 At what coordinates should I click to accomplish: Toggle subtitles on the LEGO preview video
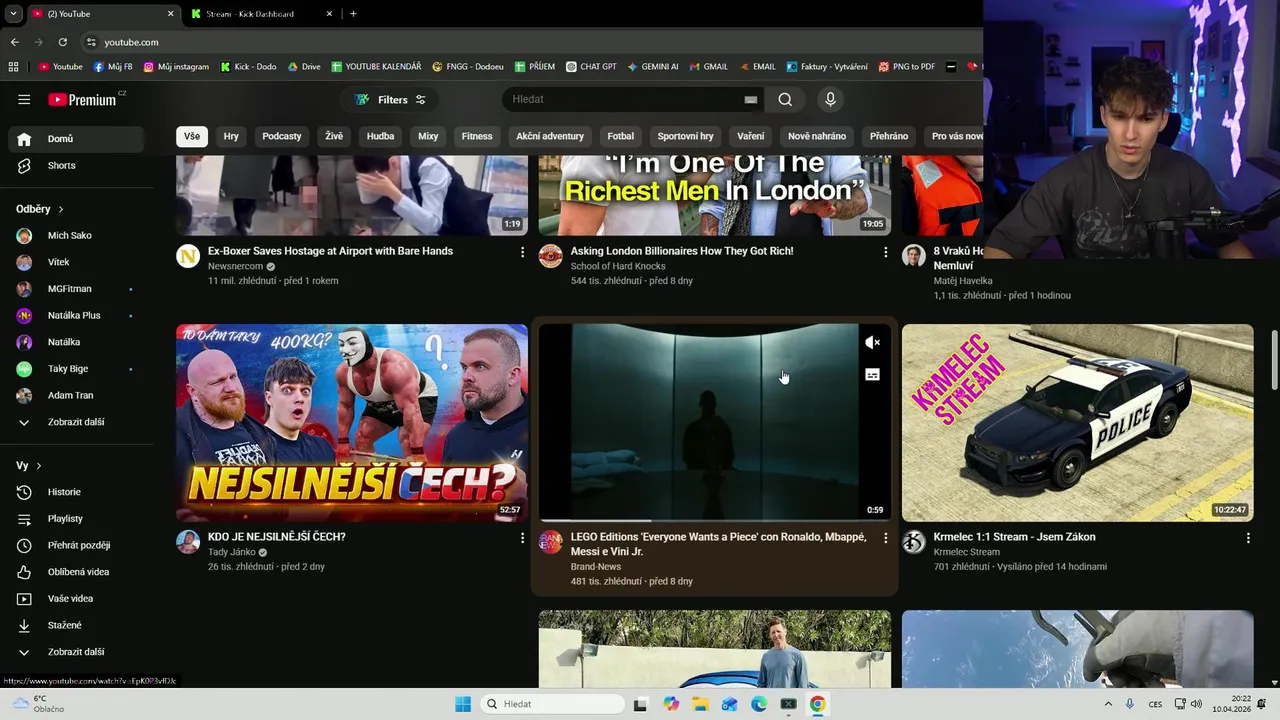(872, 375)
